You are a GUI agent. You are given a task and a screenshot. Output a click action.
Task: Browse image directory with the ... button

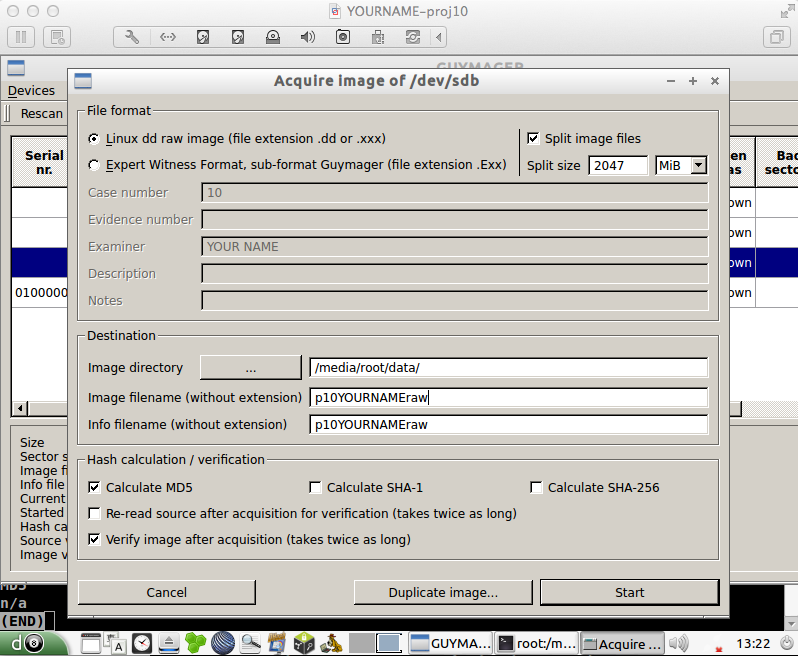pos(250,367)
